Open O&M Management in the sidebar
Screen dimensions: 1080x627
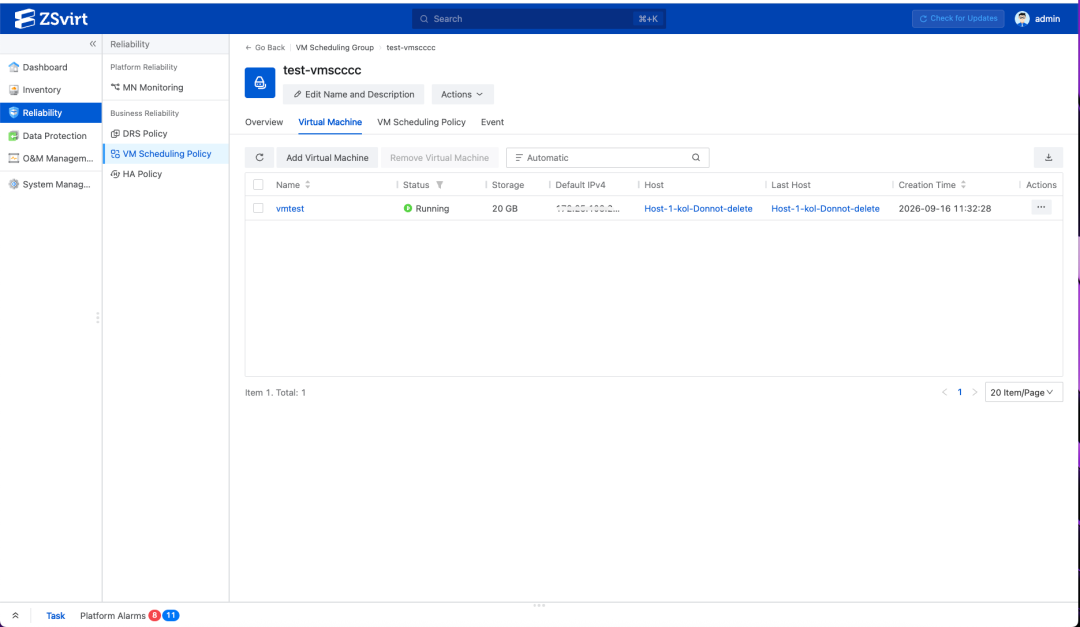51,158
